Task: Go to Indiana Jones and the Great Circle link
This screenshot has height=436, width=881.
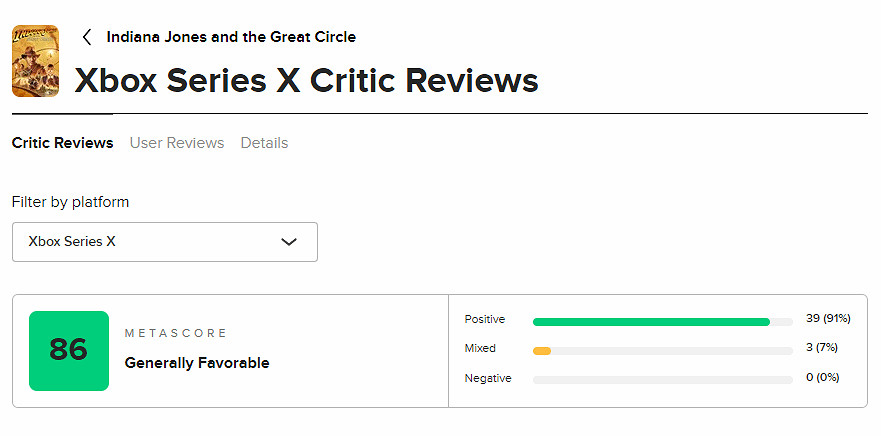Action: (231, 37)
